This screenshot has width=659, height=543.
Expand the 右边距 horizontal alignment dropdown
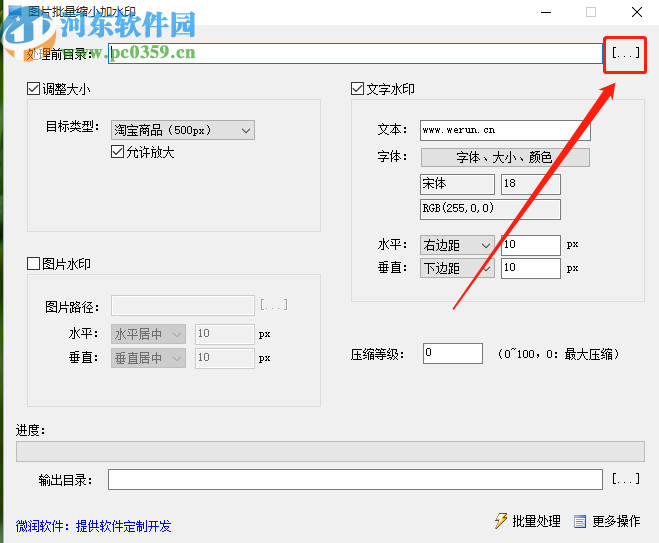coord(457,245)
